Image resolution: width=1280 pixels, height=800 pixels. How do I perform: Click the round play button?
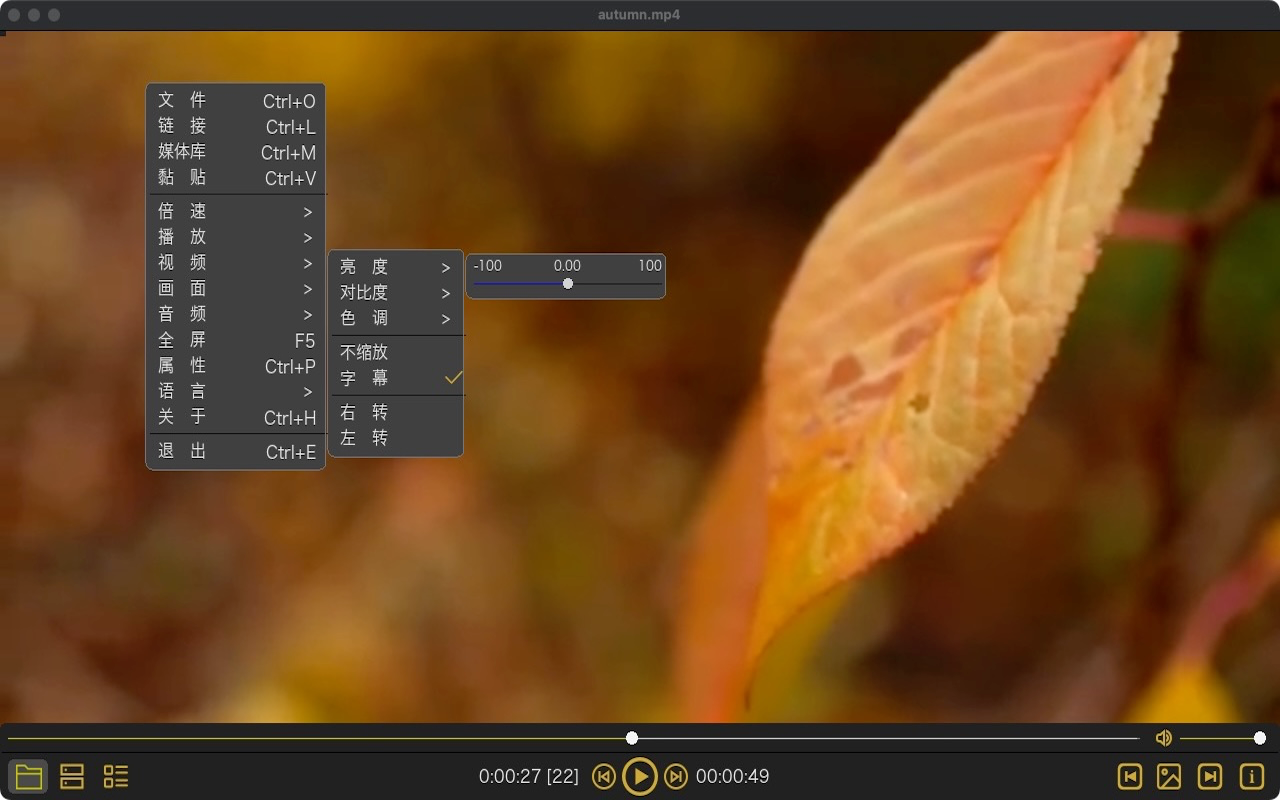tap(640, 776)
